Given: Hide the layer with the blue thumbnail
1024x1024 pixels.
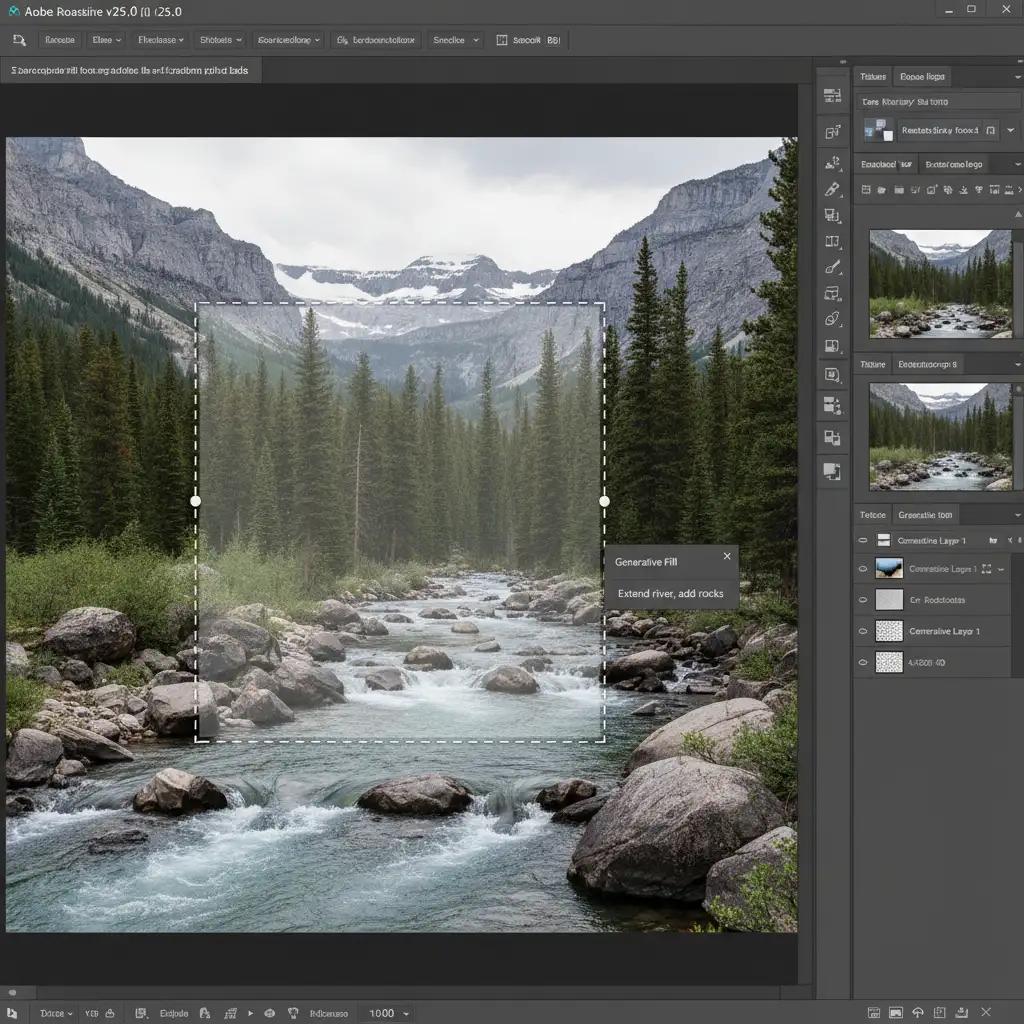Looking at the screenshot, I should click(x=863, y=569).
